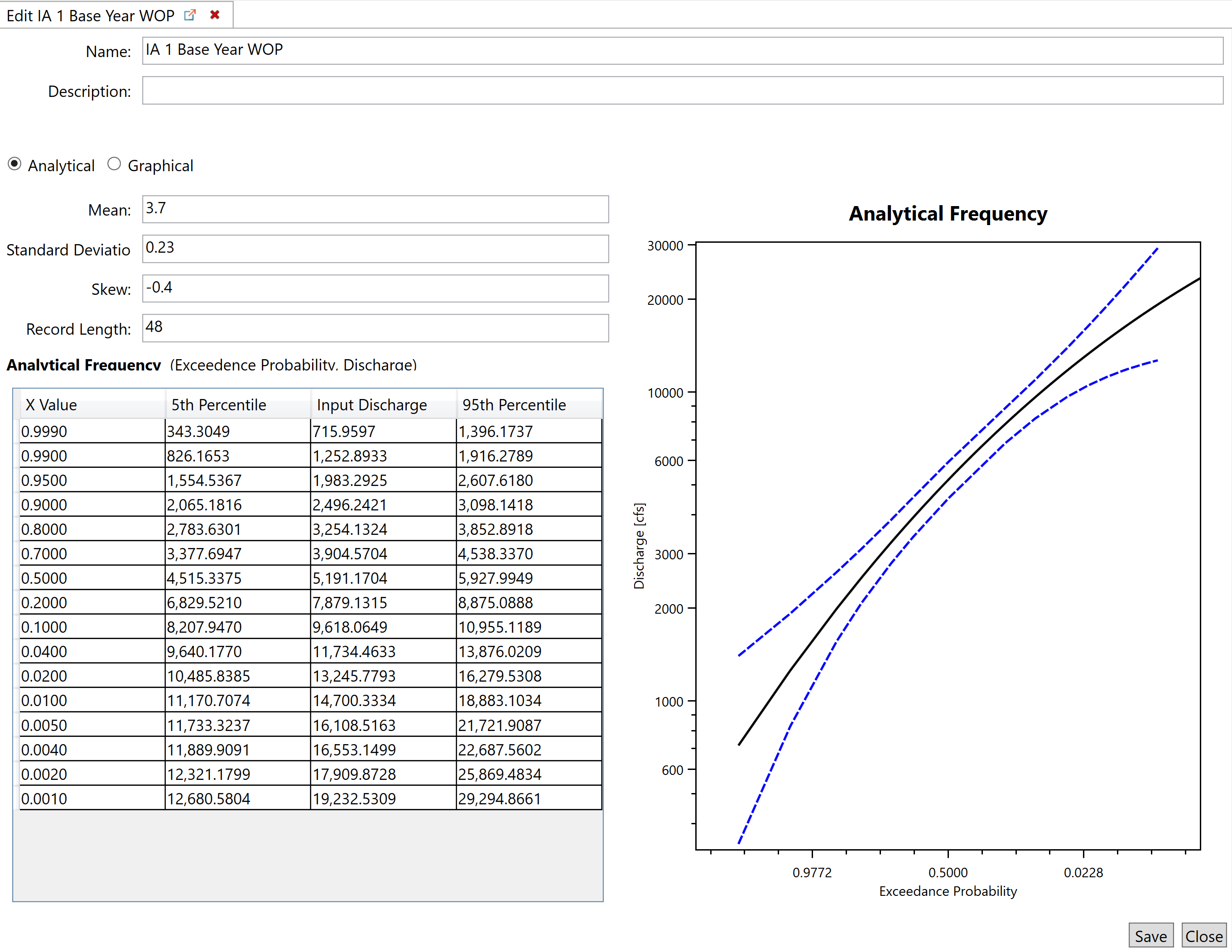Click the Discharge [cfs] axis label
The width and height of the screenshot is (1232, 952).
[x=639, y=546]
